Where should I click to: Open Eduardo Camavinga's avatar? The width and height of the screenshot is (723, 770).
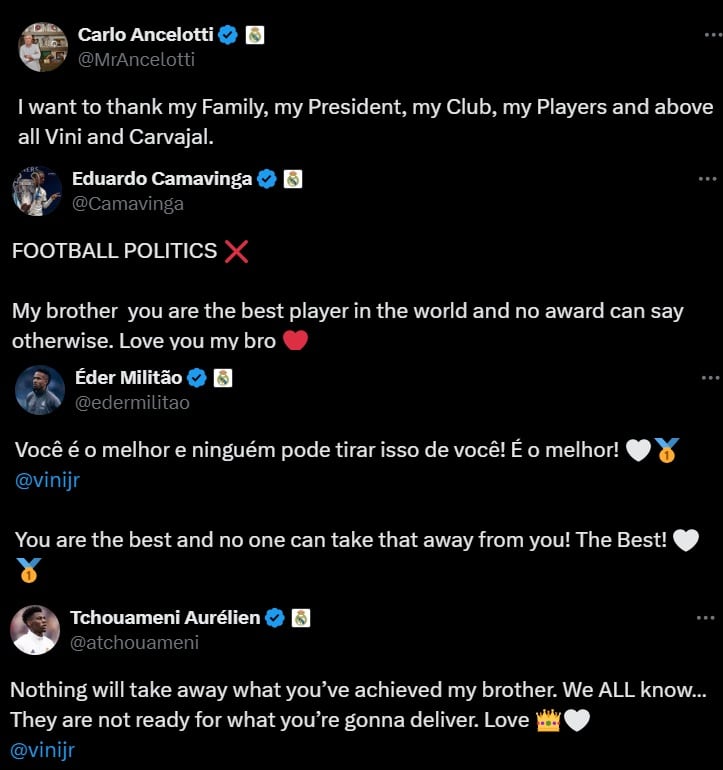(37, 191)
